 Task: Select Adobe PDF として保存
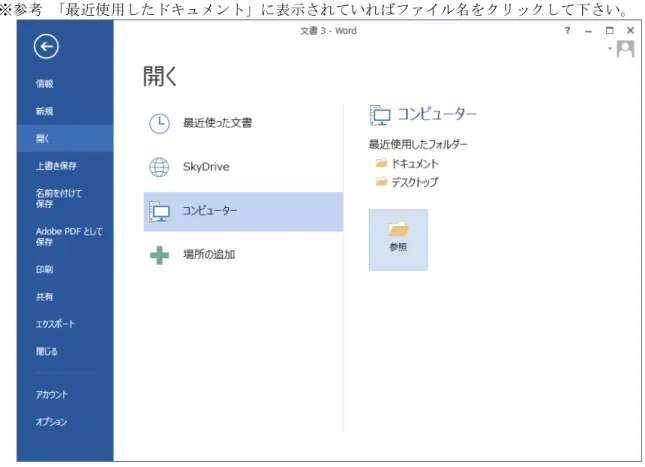tap(69, 237)
